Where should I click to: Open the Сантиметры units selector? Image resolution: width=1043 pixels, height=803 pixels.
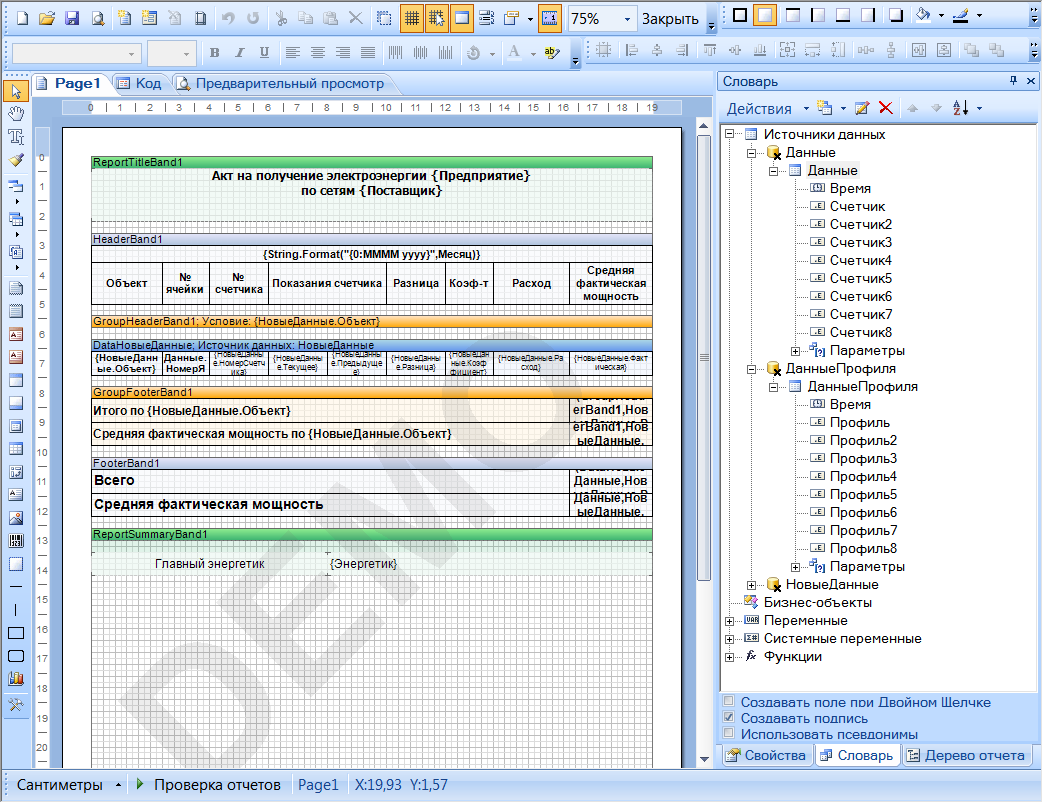point(67,785)
